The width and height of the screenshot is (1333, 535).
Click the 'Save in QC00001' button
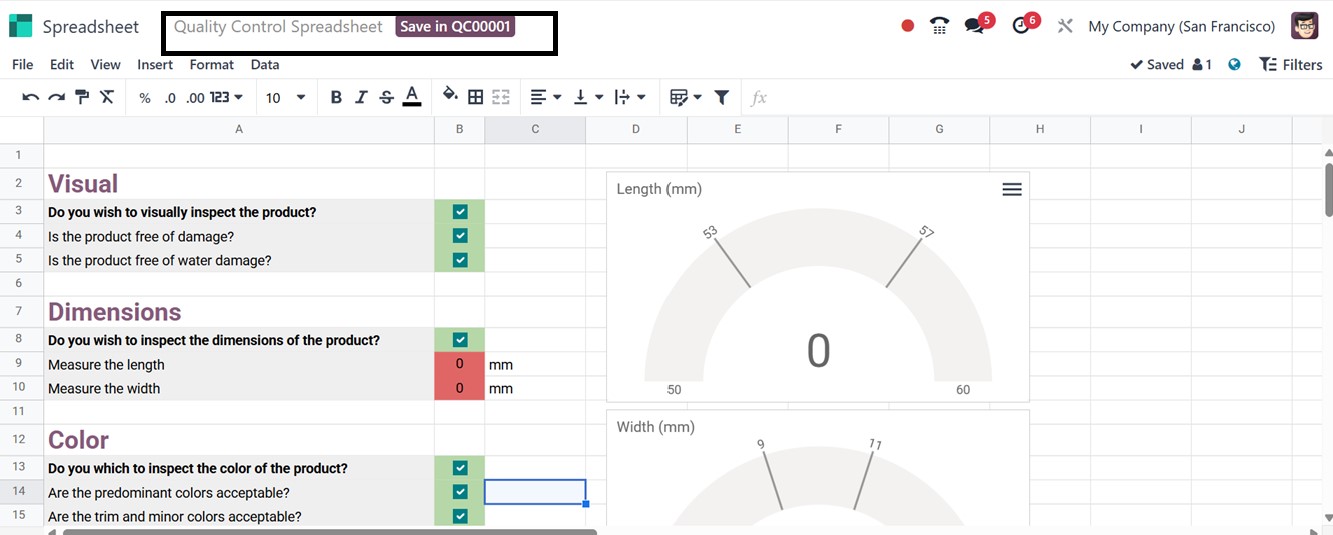[455, 27]
